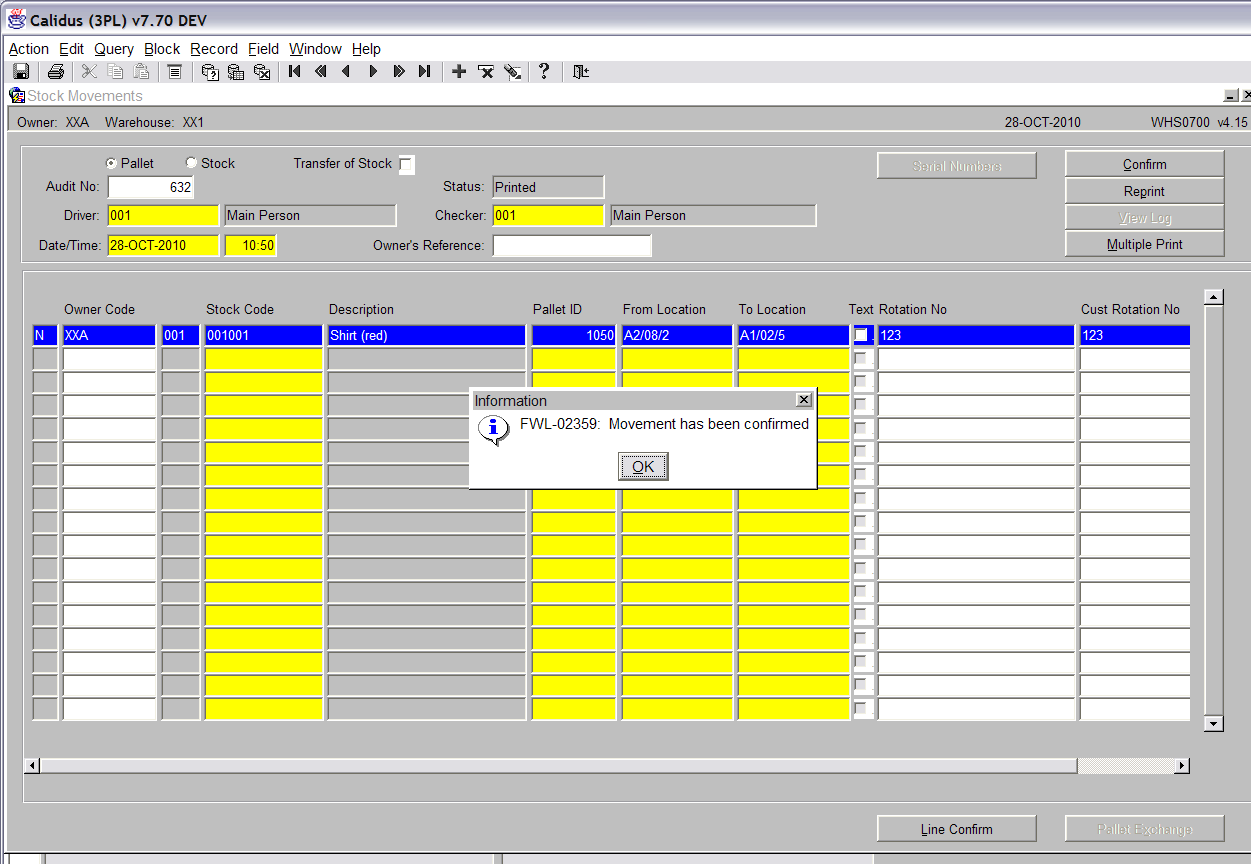
Task: Minimize the Stock Movements inner window
Action: pos(1230,96)
